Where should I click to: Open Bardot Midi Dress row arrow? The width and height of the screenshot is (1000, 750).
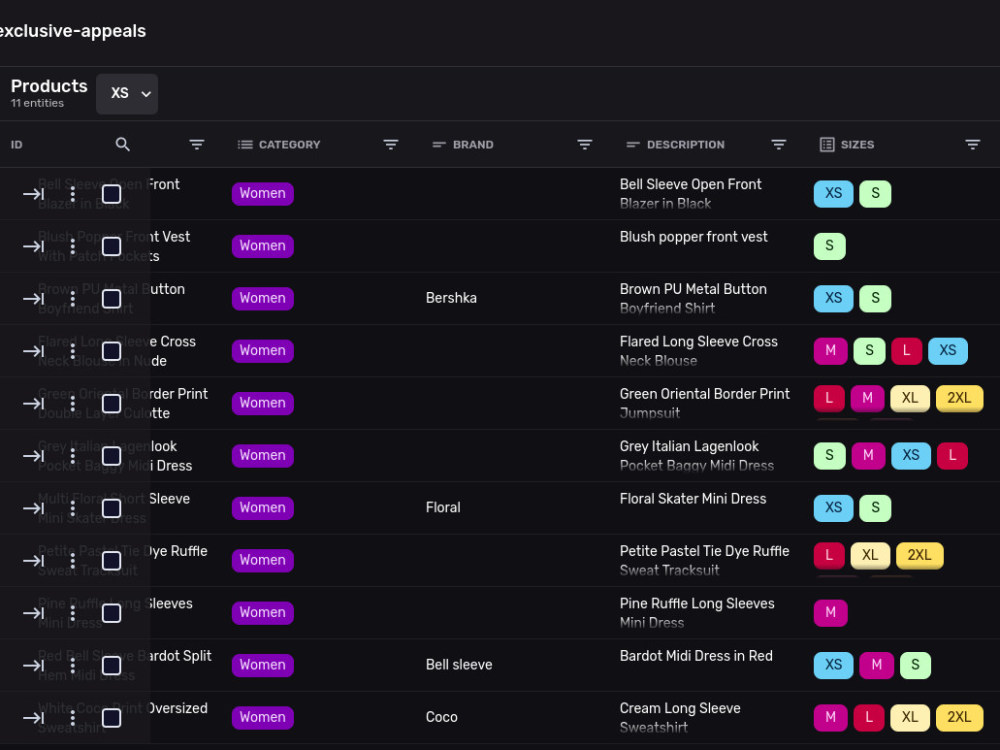tap(33, 665)
